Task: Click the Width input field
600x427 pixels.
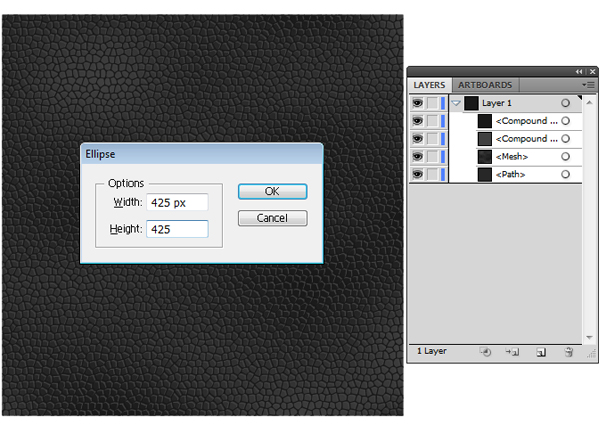Action: coord(177,202)
